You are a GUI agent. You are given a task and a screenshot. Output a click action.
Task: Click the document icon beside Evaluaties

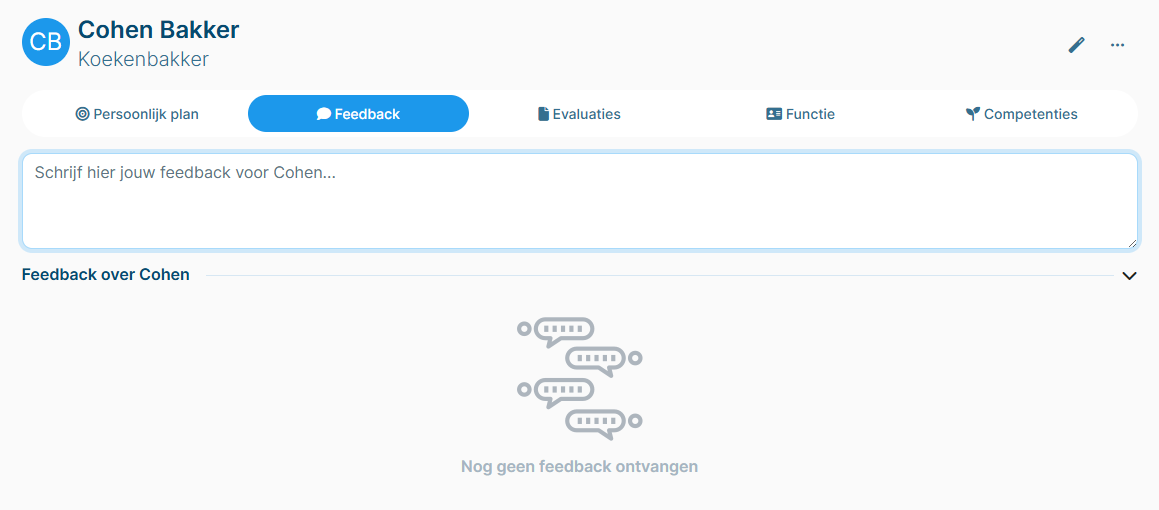pyautogui.click(x=543, y=114)
